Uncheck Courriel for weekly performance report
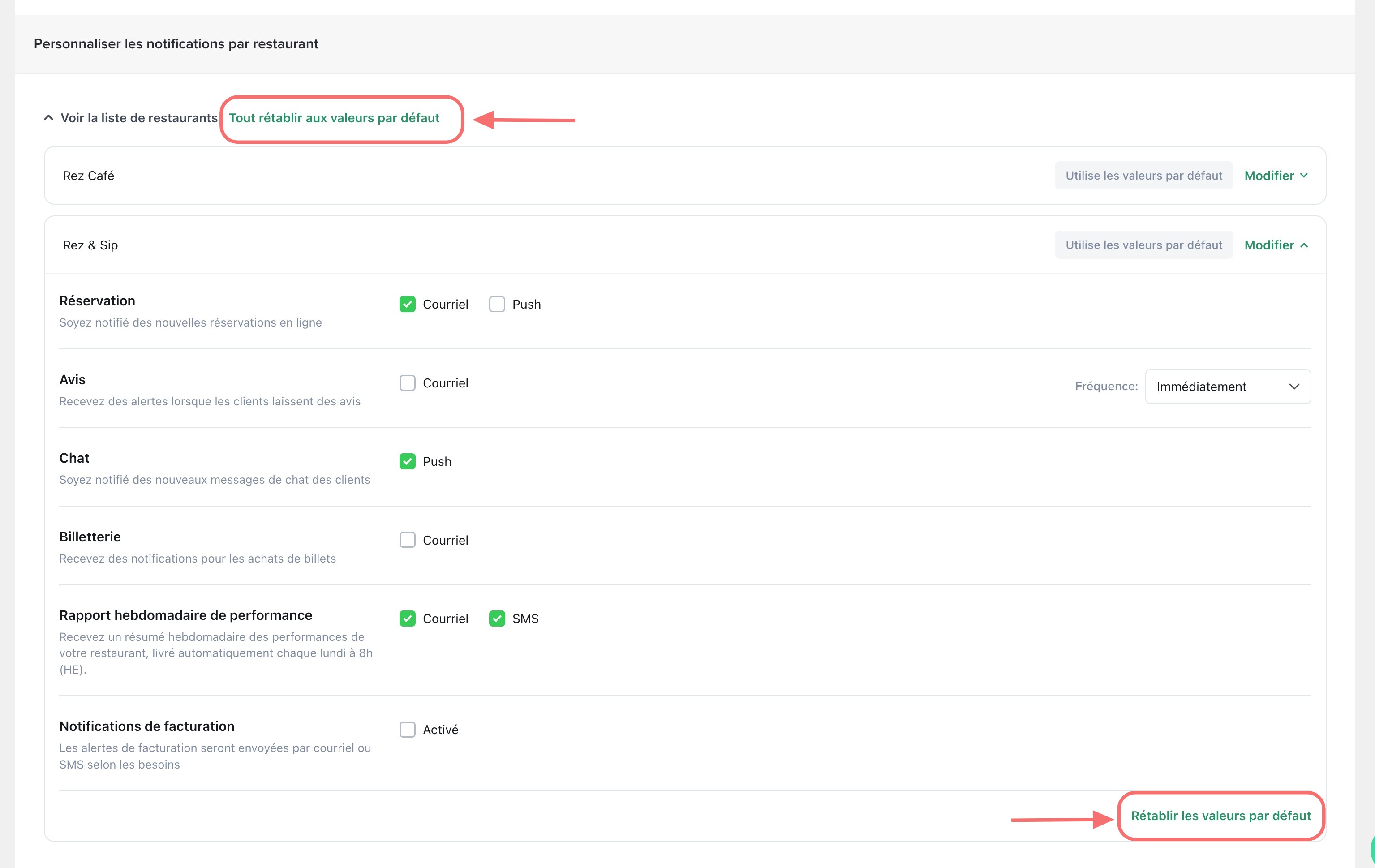 tap(407, 619)
